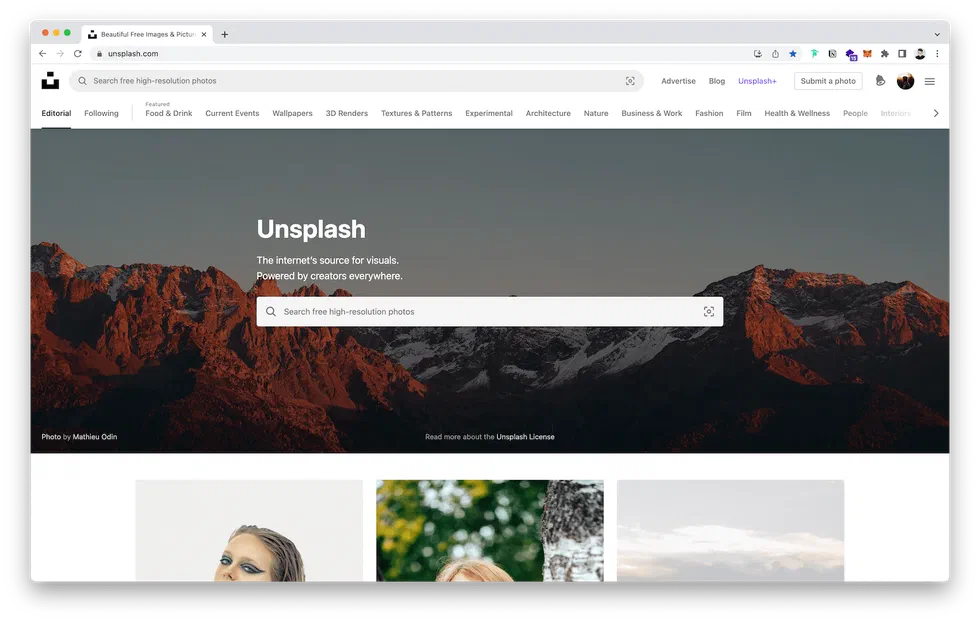Open the Blog link
This screenshot has height=622, width=980.
[x=717, y=81]
